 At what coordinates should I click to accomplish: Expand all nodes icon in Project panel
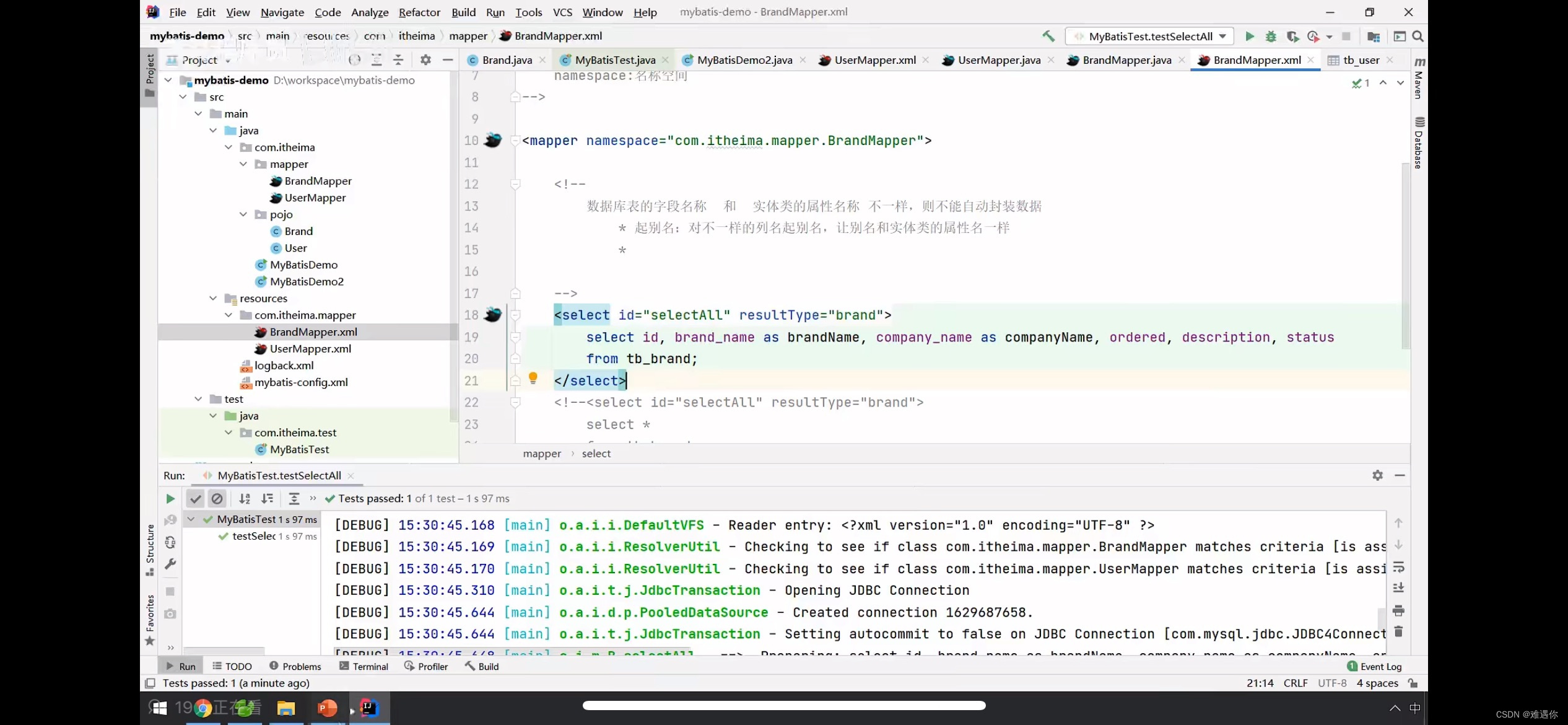377,59
